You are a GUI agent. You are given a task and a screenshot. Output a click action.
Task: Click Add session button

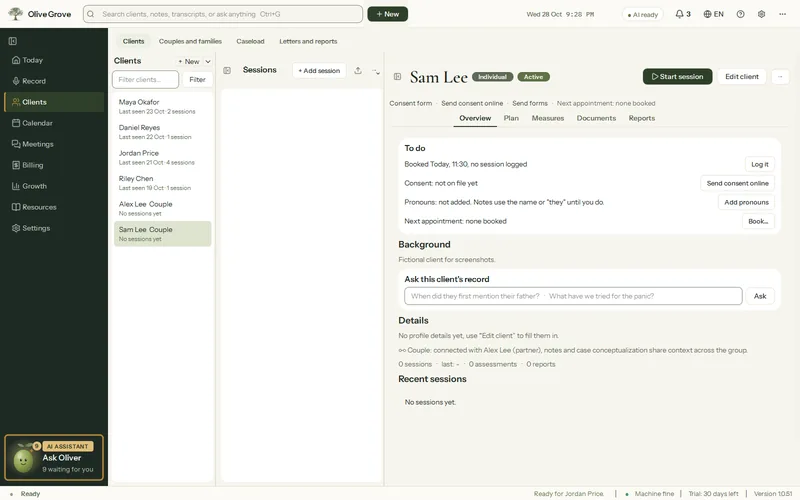click(x=319, y=70)
